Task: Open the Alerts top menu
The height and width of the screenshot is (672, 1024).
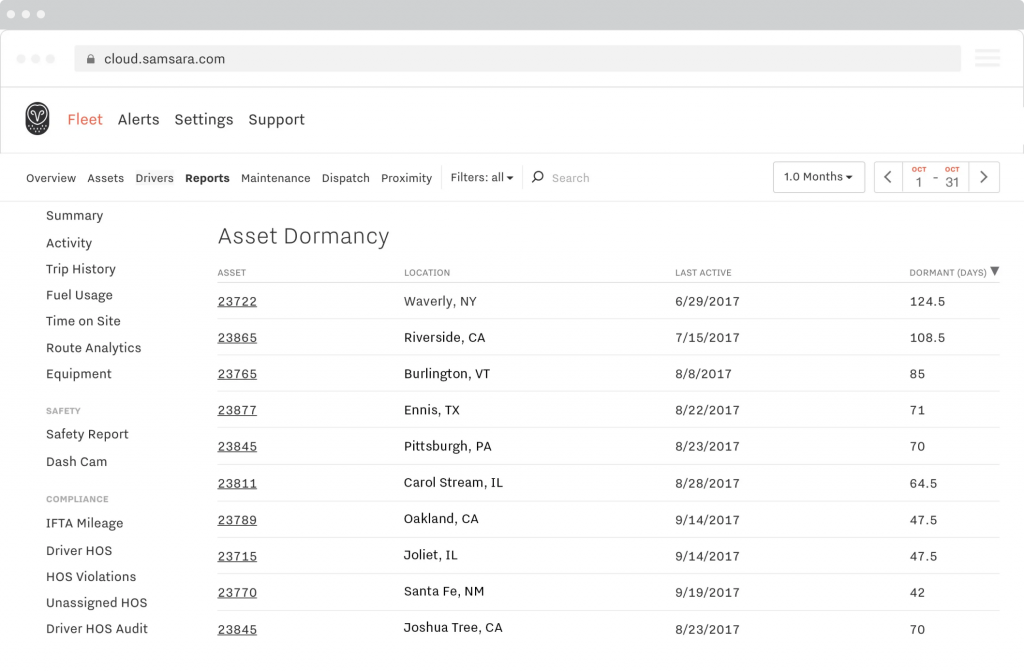Action: 138,119
